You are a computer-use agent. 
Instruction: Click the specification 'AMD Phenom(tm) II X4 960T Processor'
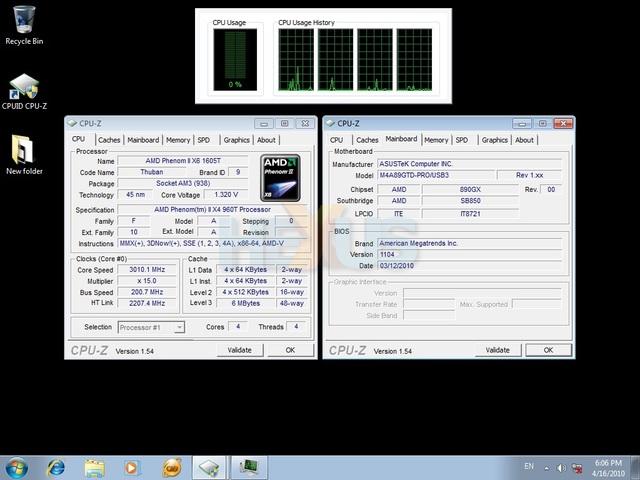click(212, 209)
